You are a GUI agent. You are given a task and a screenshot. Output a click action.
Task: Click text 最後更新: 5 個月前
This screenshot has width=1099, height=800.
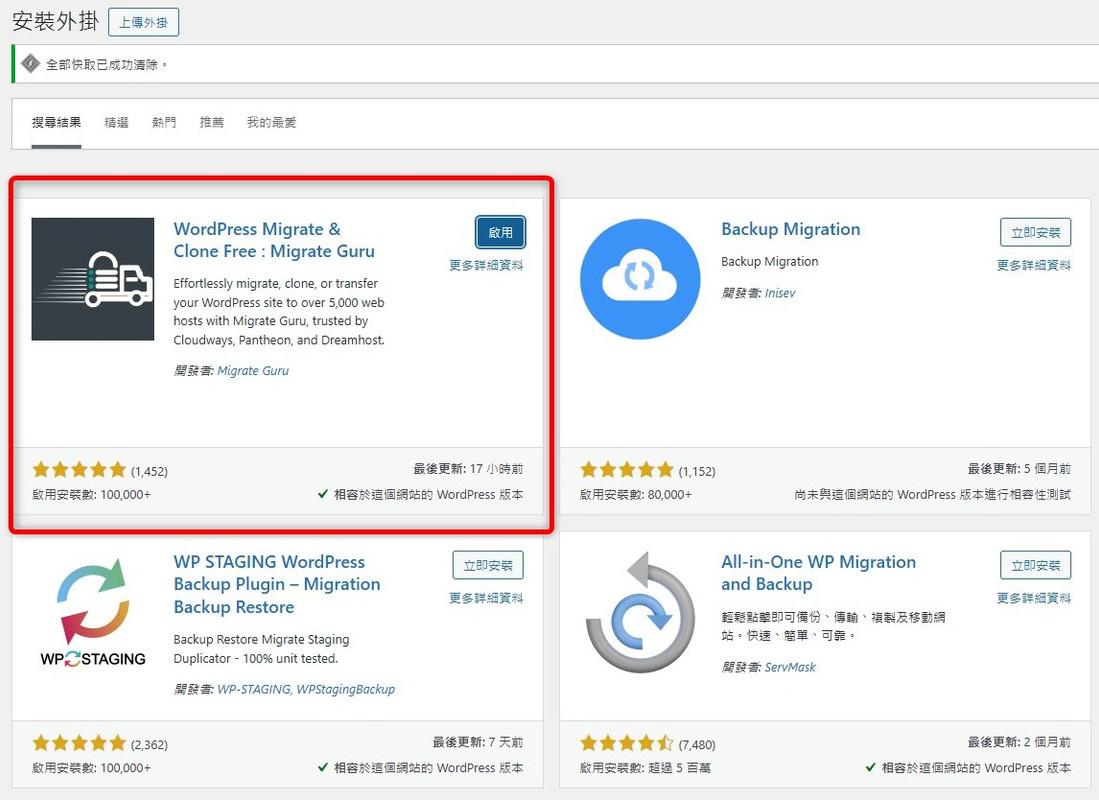[1019, 468]
